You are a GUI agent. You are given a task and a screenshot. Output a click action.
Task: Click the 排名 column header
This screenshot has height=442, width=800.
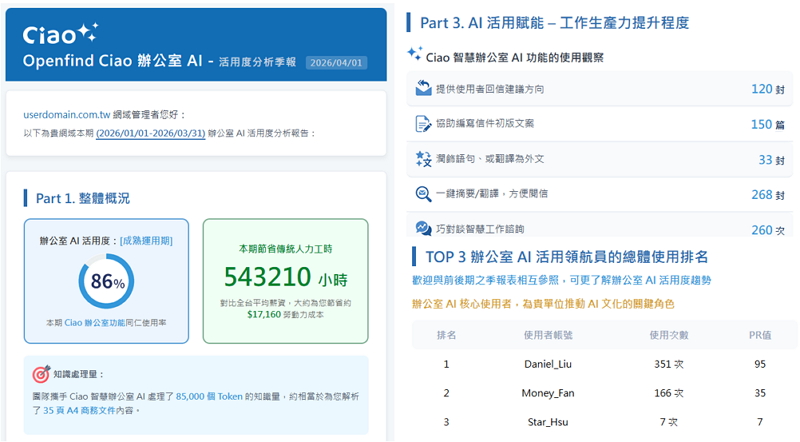click(446, 335)
